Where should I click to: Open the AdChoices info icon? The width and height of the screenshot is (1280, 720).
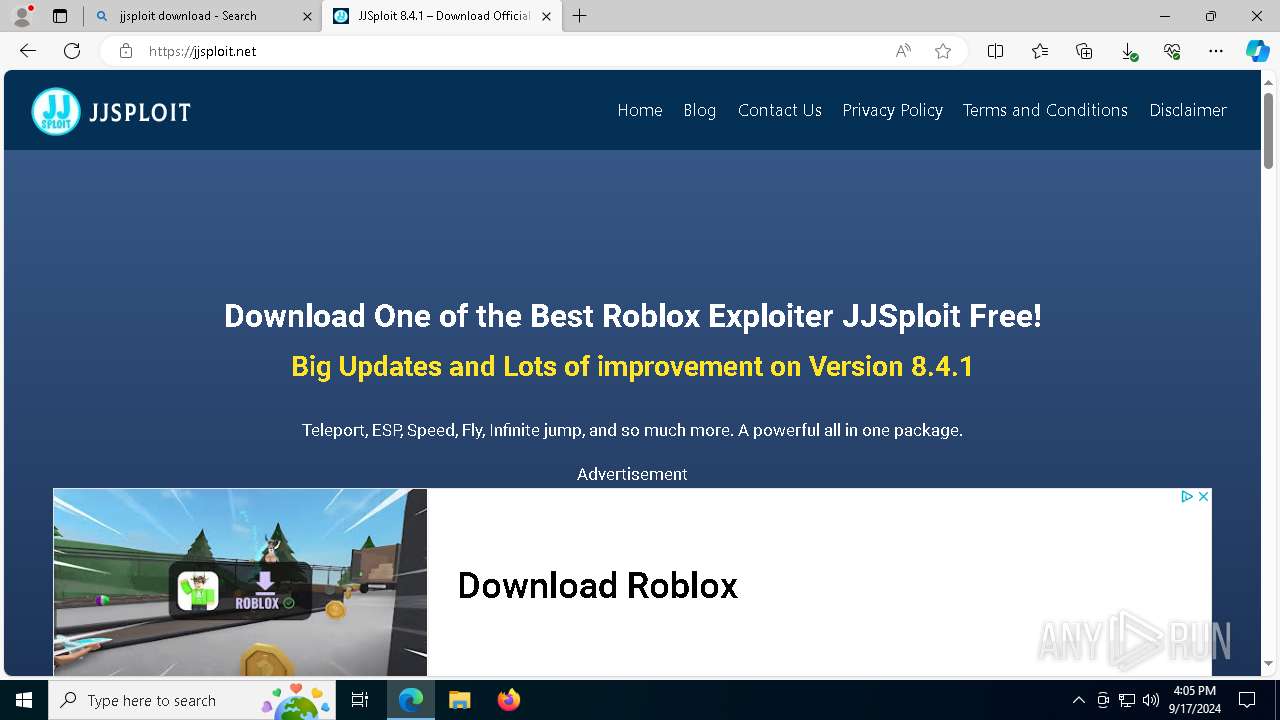(x=1187, y=496)
